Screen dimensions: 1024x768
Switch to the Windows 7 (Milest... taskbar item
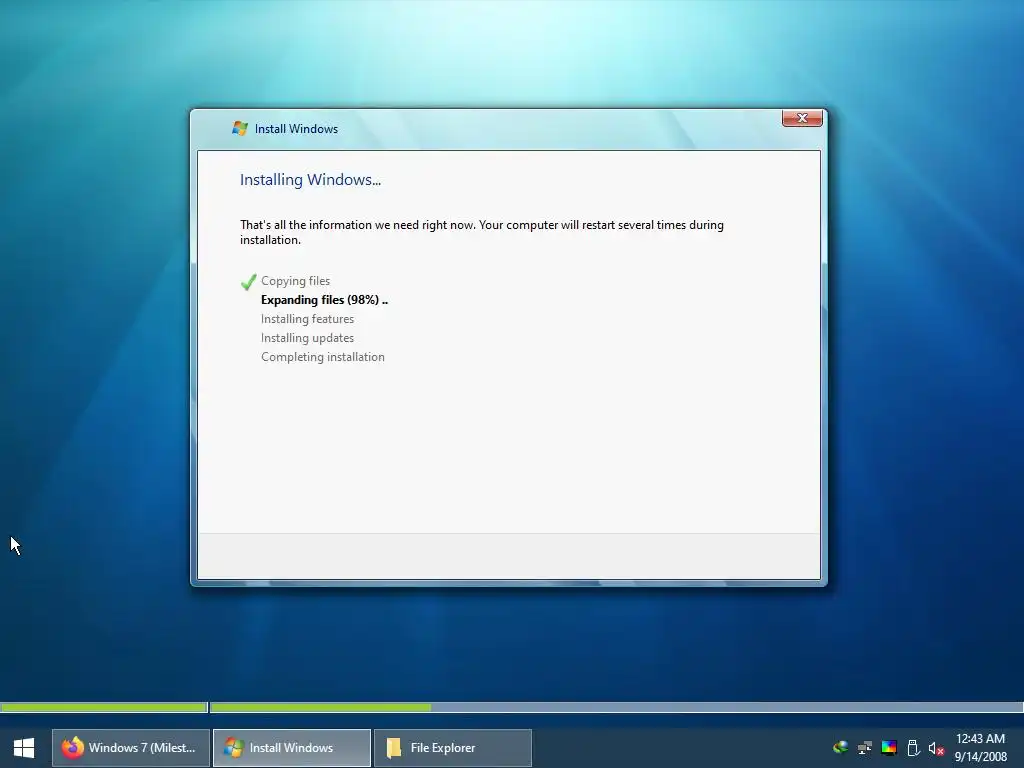[131, 748]
